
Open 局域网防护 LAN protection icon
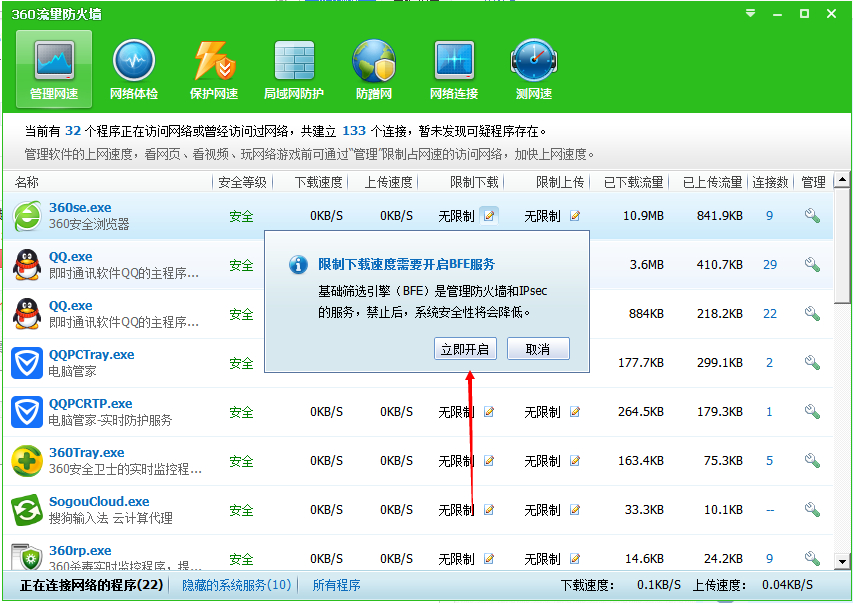(x=294, y=69)
